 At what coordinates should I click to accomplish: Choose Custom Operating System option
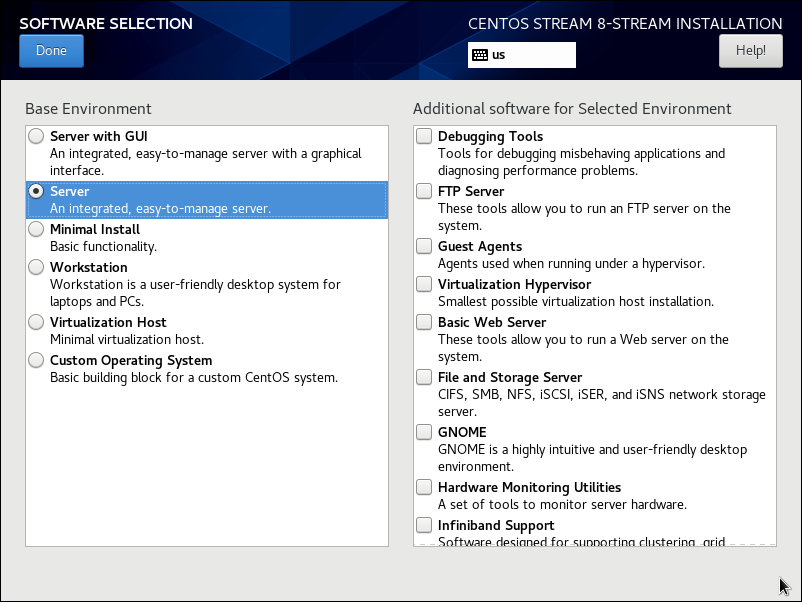tap(37, 360)
